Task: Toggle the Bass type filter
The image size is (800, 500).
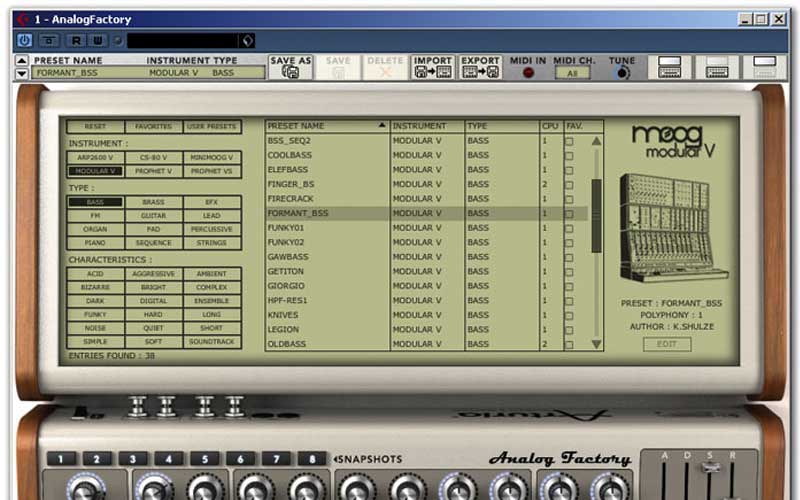Action: pyautogui.click(x=95, y=202)
